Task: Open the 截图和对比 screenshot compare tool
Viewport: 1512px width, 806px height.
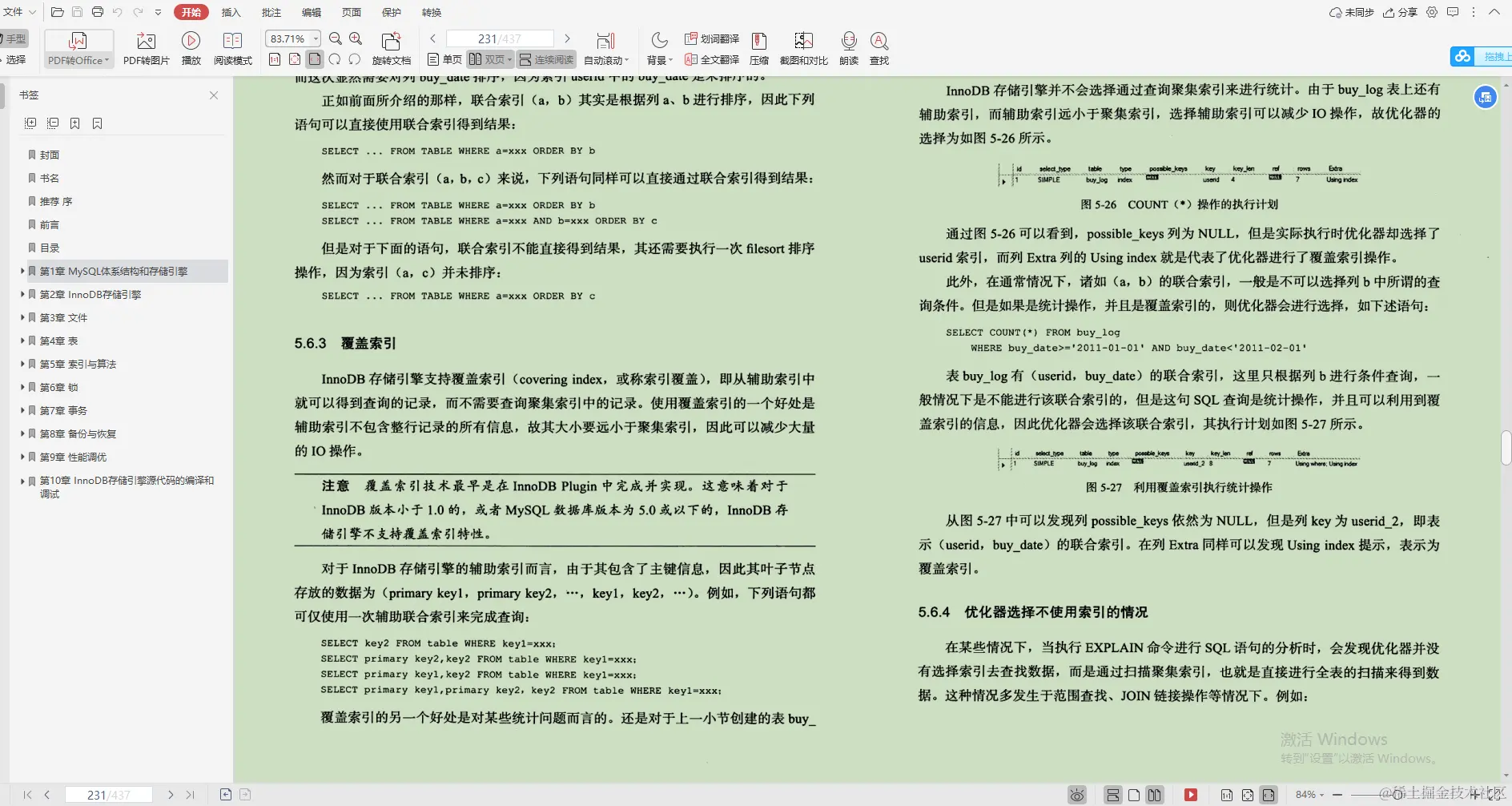Action: point(803,47)
